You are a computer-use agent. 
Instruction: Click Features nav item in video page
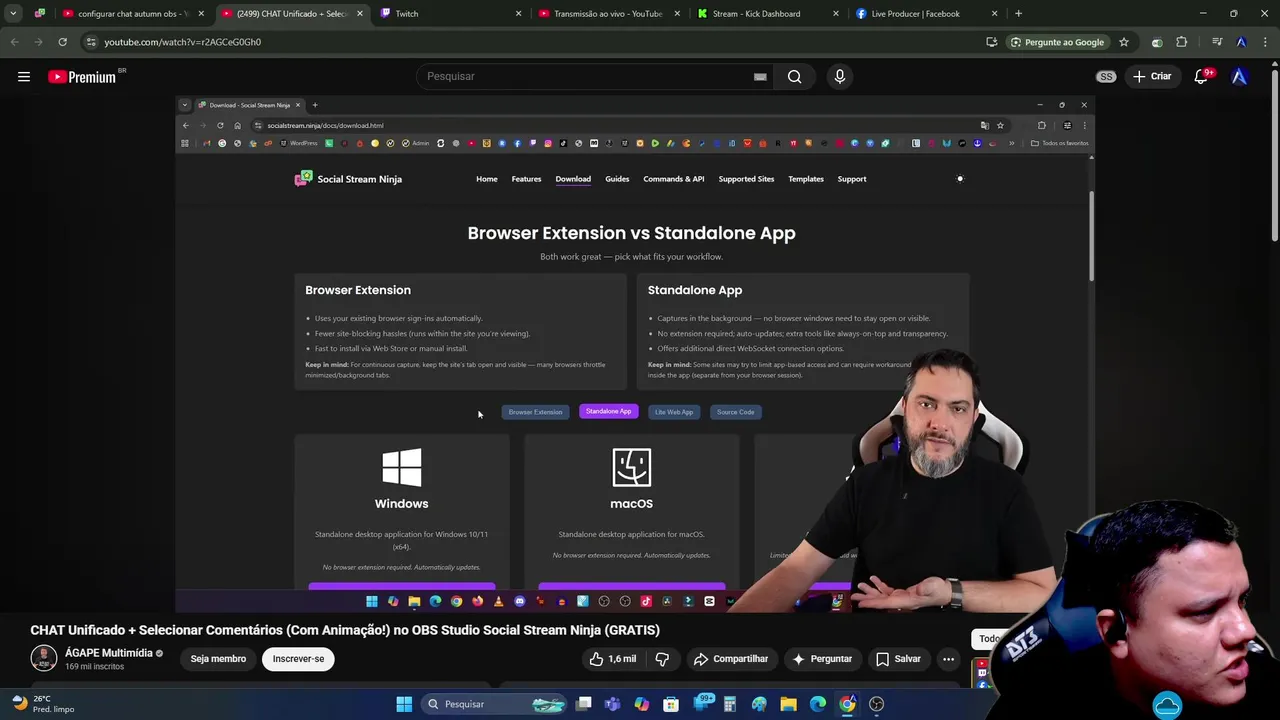pyautogui.click(x=526, y=179)
